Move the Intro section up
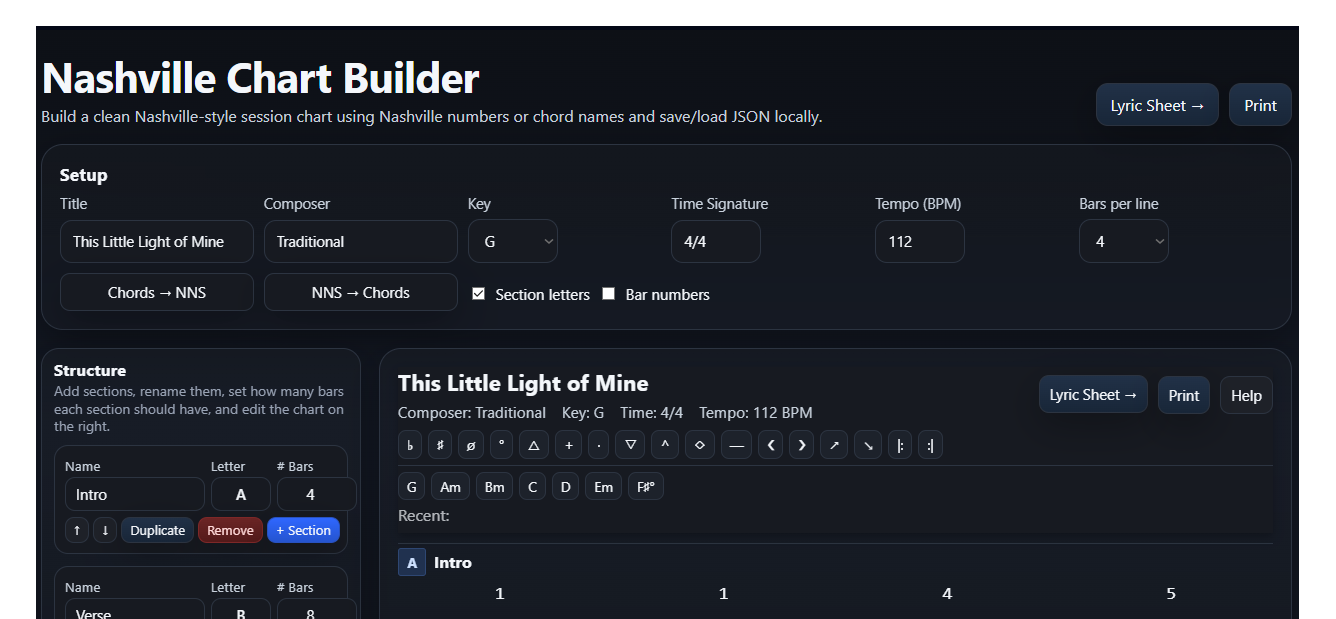This screenshot has width=1336, height=619. 77,530
